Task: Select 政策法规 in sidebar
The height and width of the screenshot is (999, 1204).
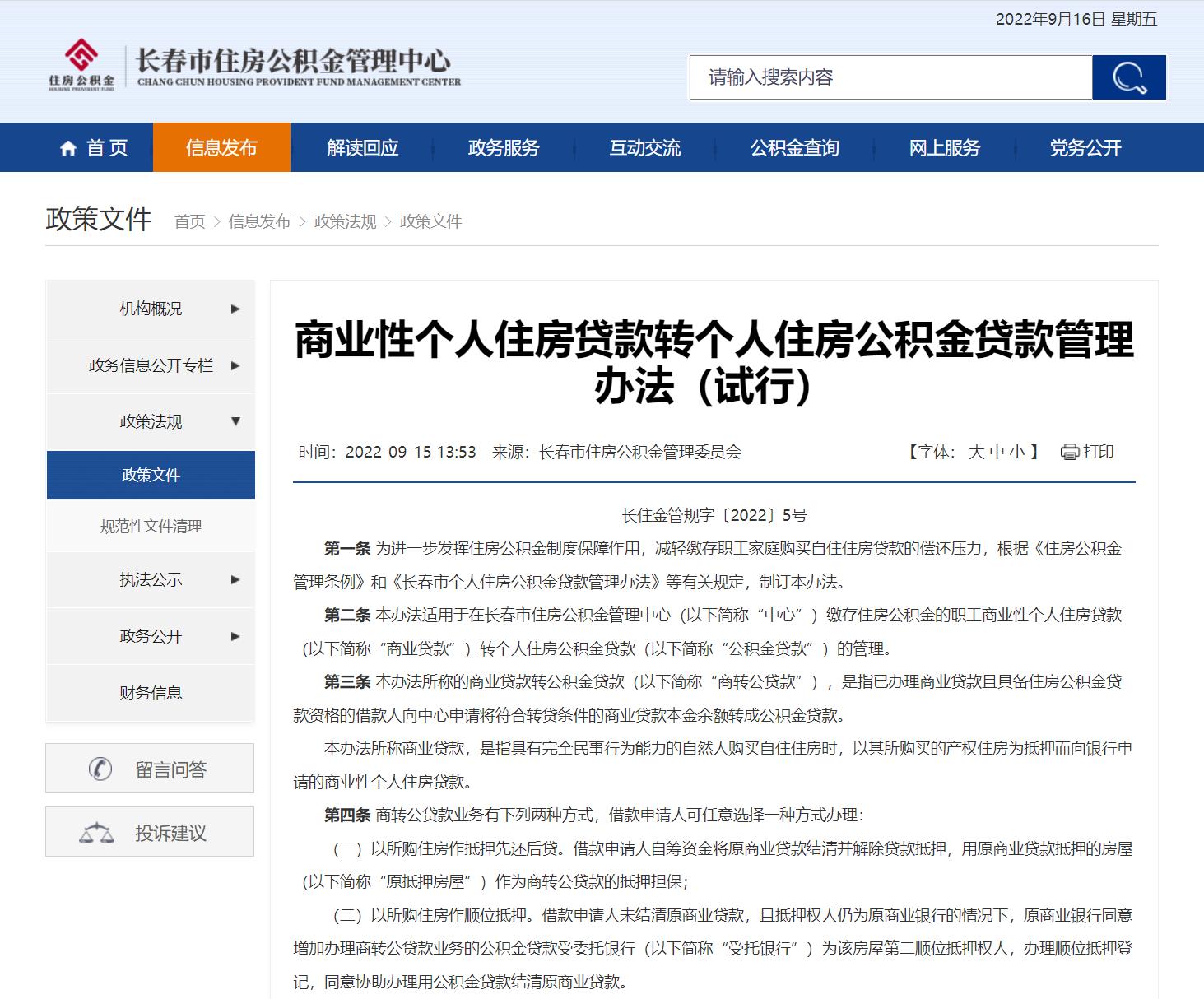Action: click(151, 421)
